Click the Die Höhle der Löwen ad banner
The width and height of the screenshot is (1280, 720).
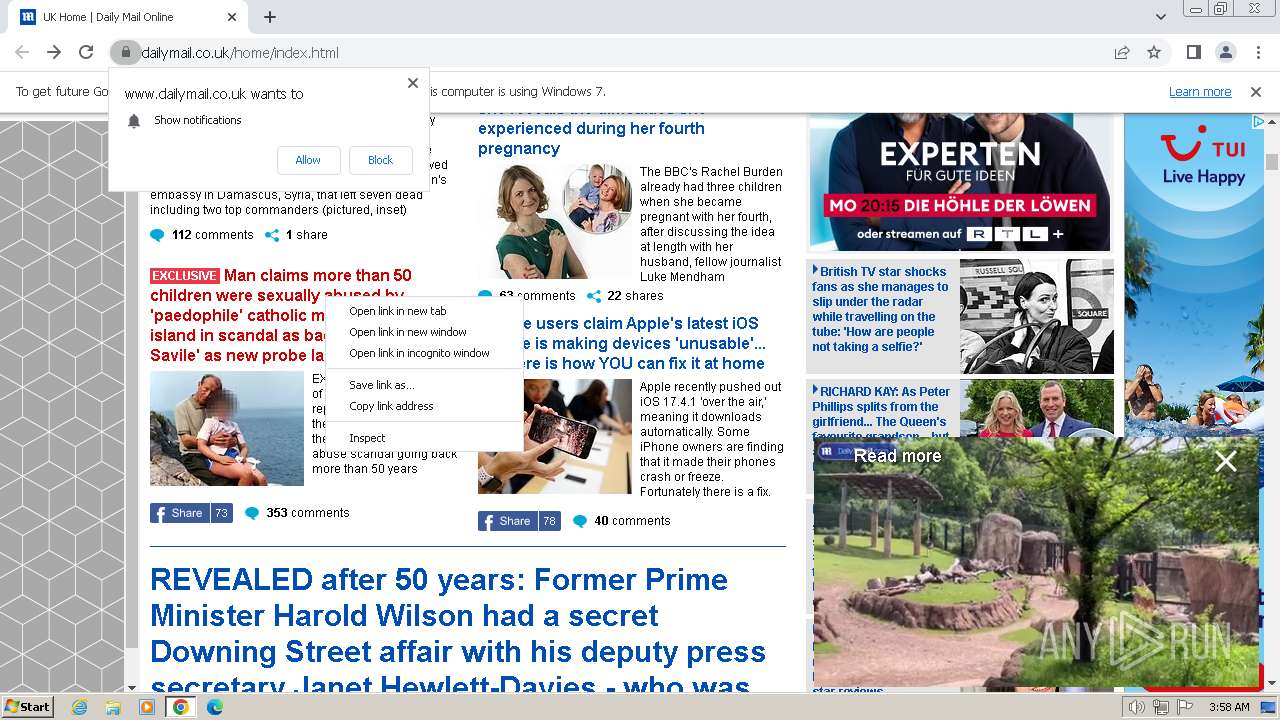[x=960, y=182]
